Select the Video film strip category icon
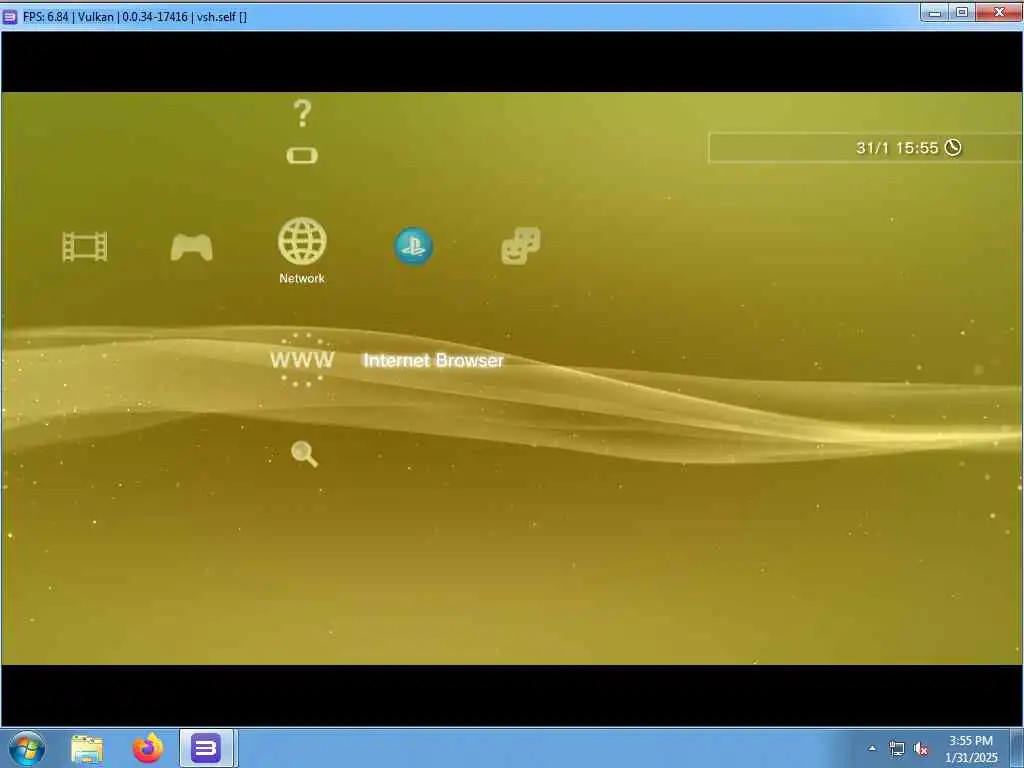This screenshot has height=768, width=1024. tap(85, 247)
